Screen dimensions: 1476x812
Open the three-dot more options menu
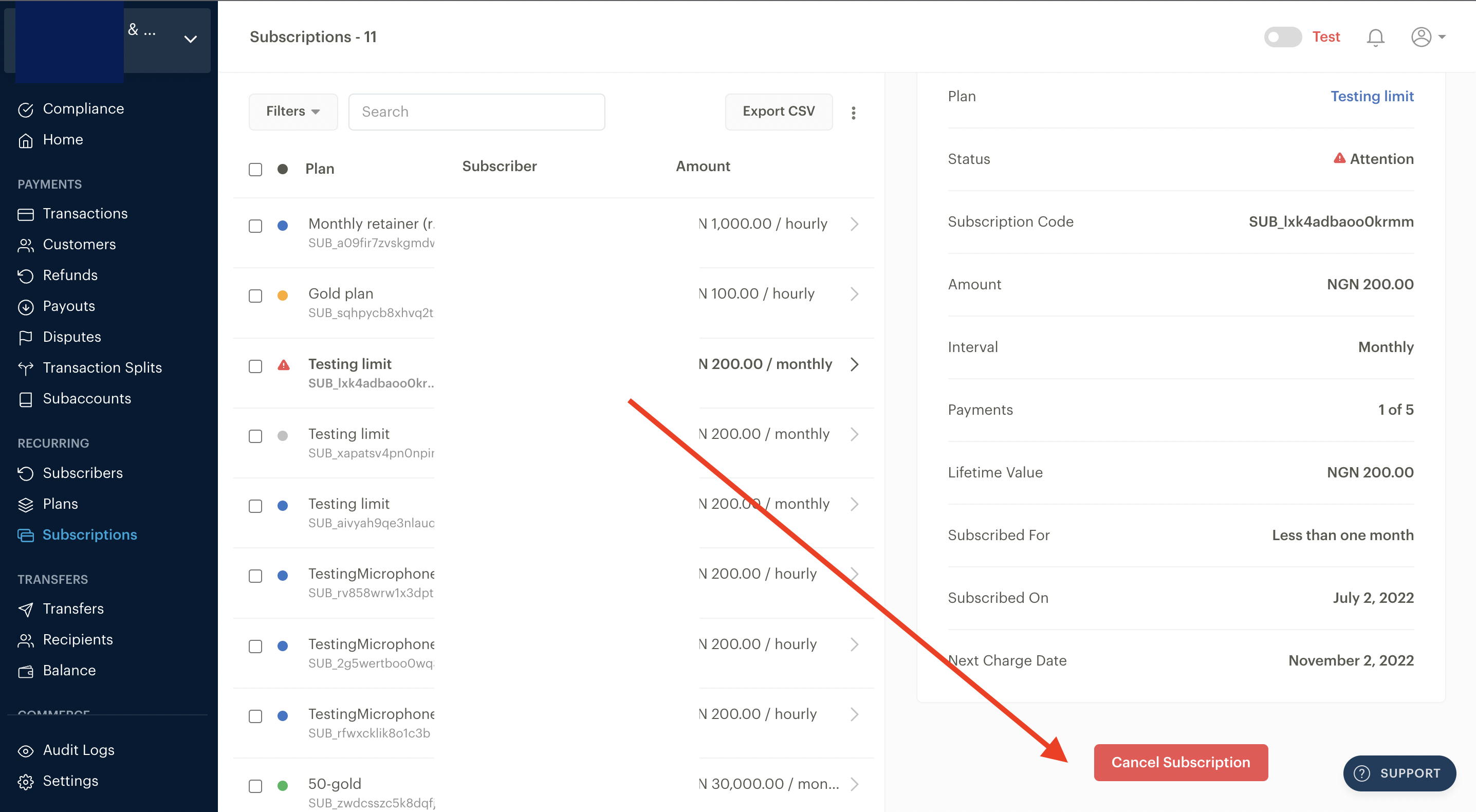tap(853, 113)
